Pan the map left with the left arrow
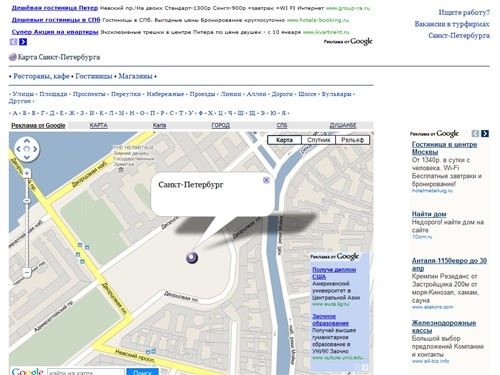 (18, 149)
